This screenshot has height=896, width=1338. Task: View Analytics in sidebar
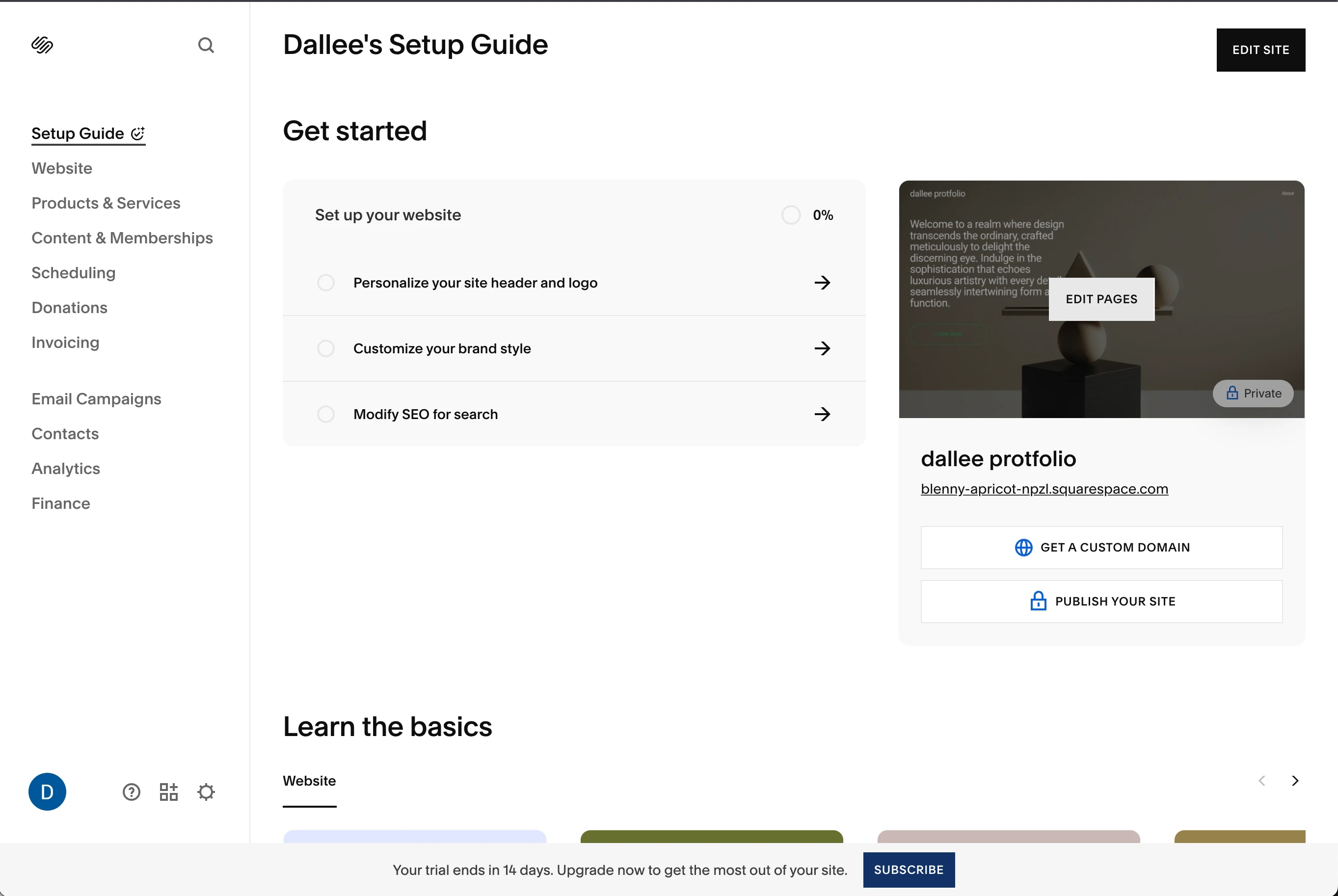tap(66, 469)
